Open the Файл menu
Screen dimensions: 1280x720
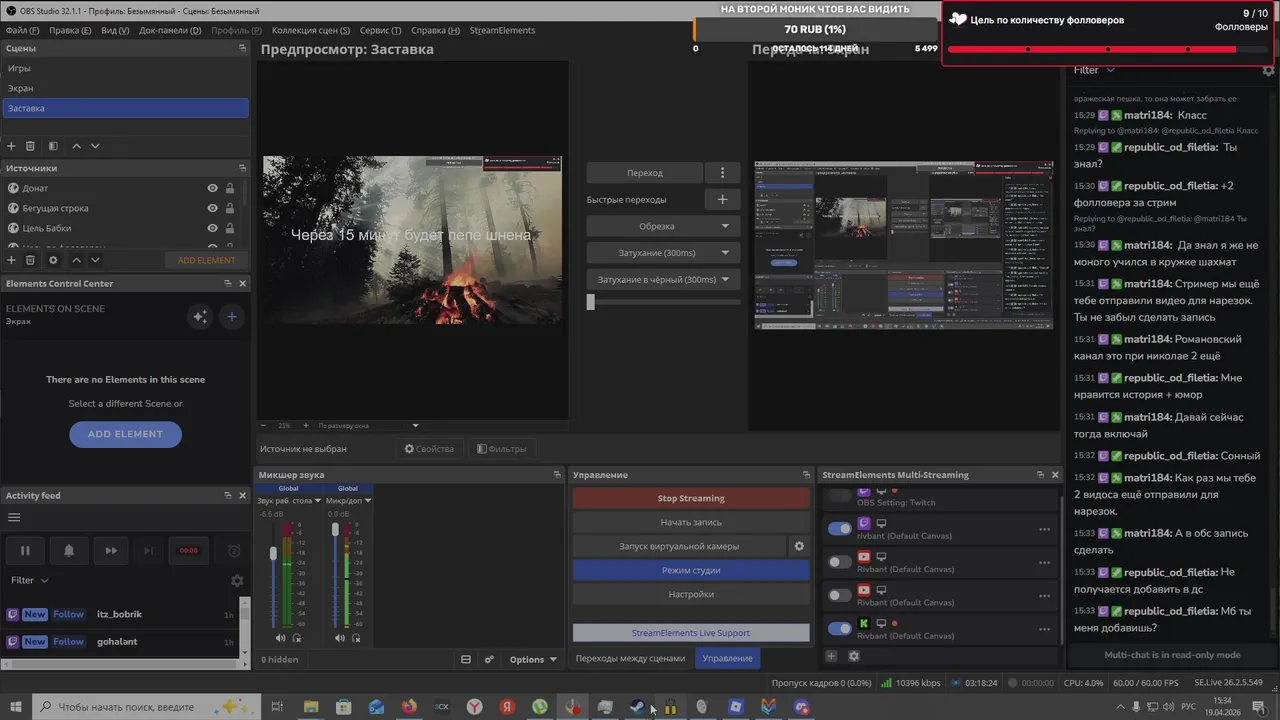pos(20,30)
